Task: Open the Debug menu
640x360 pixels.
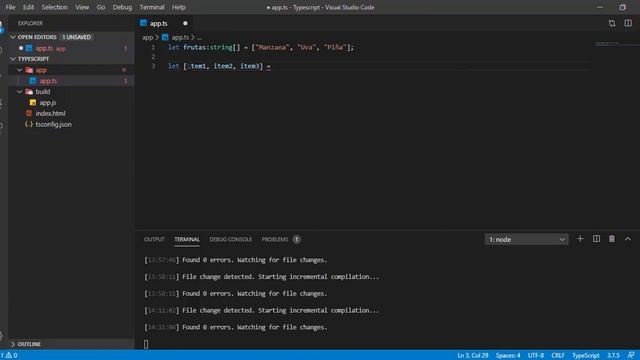Action: click(x=122, y=7)
